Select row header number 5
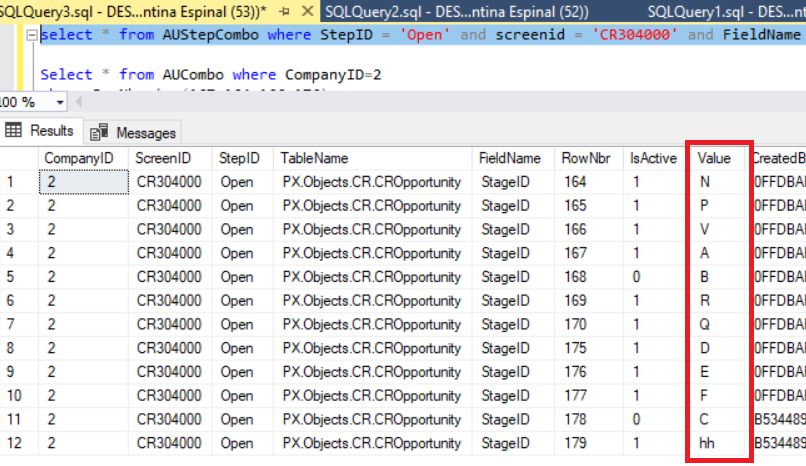The image size is (806, 466). 19,277
